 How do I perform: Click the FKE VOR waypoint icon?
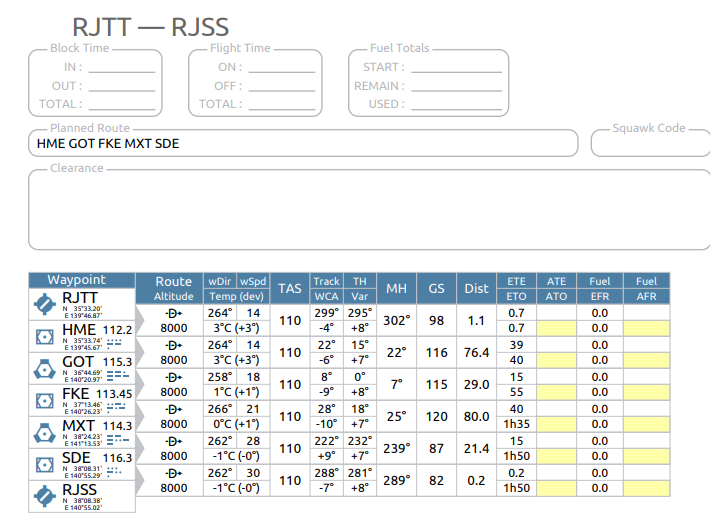tap(45, 401)
